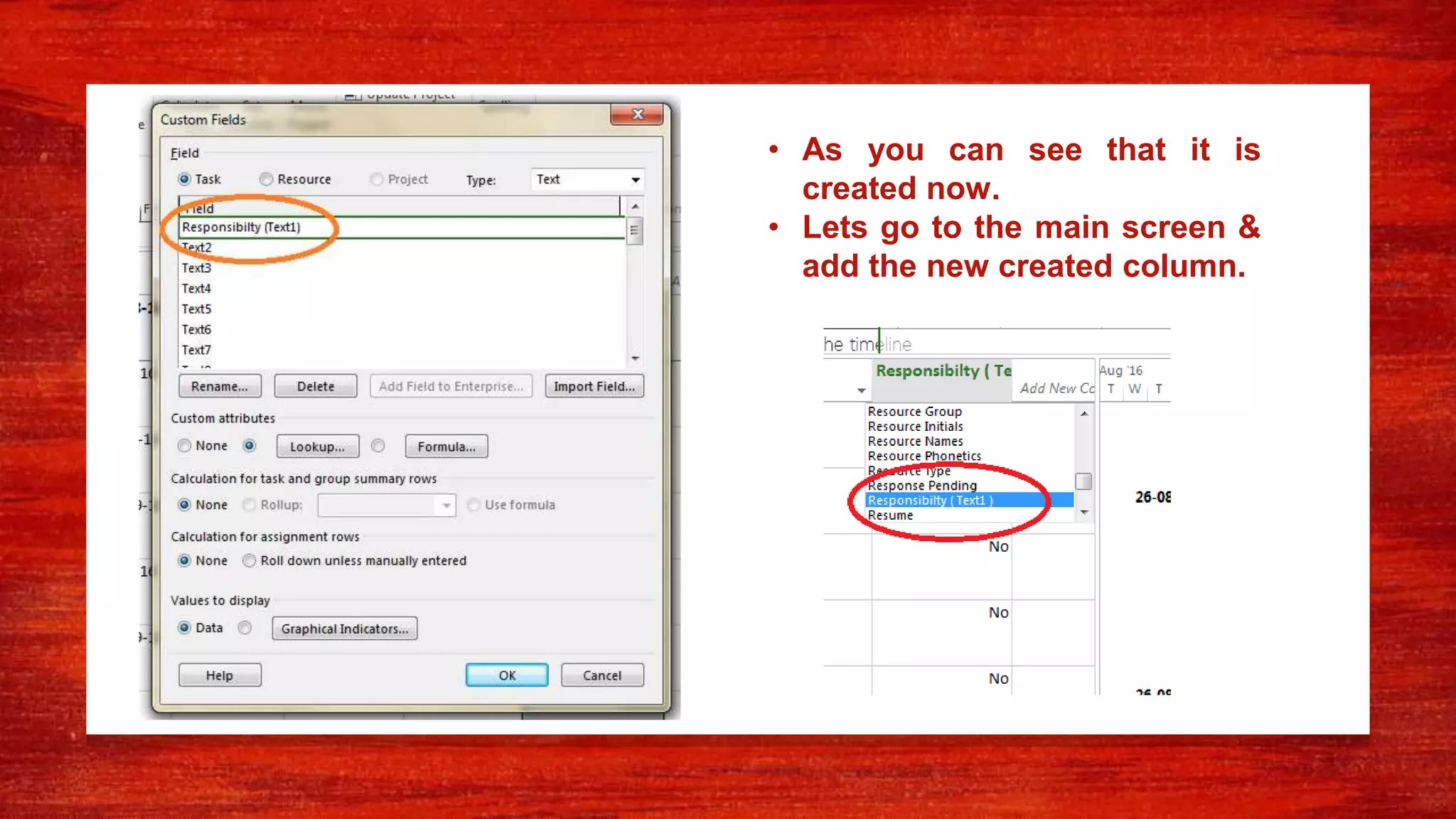Select None under Custom attributes

coord(185,446)
